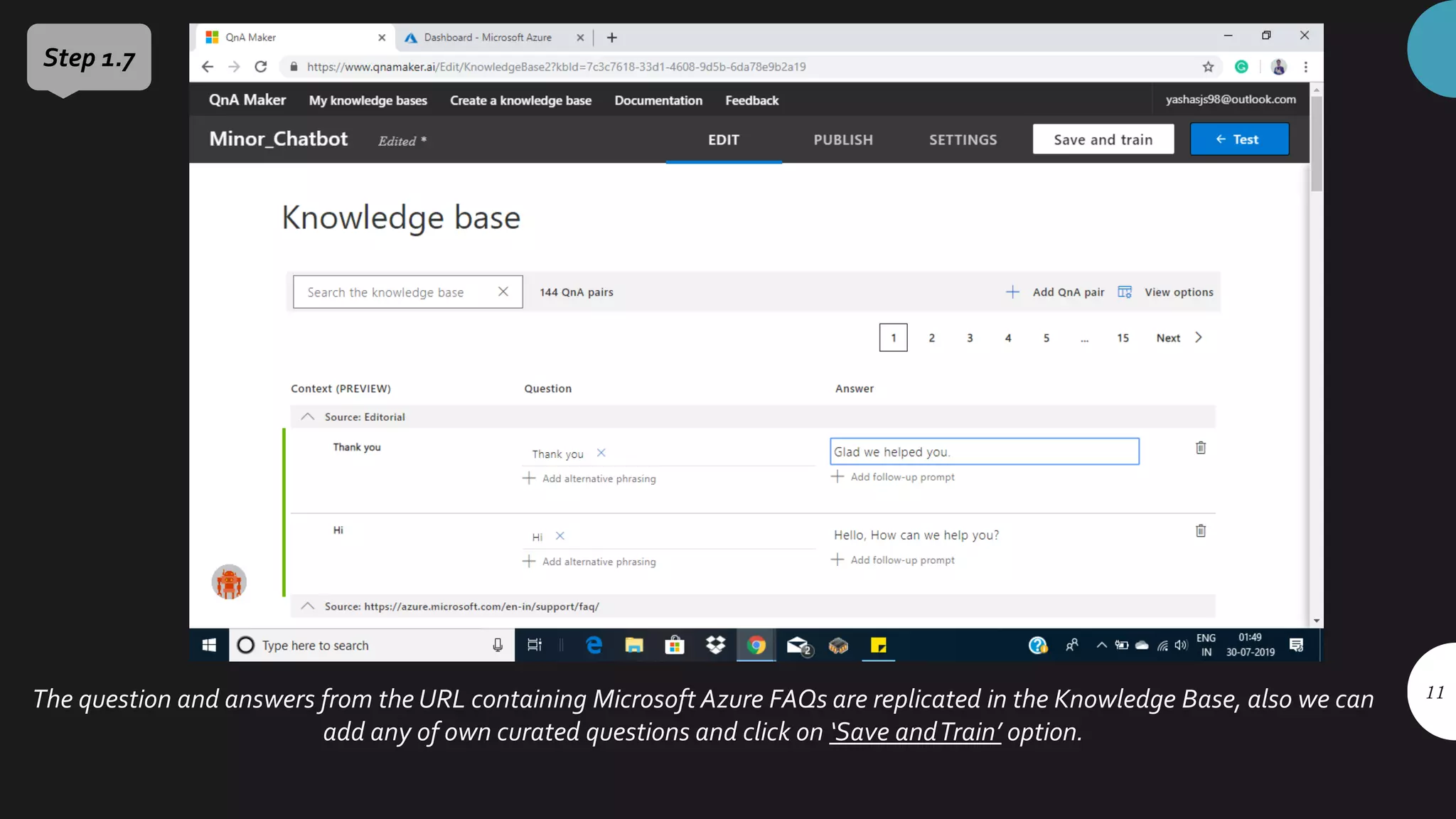Click the account email yashasjs98@outlook.com
This screenshot has height=819, width=1456.
click(x=1231, y=100)
